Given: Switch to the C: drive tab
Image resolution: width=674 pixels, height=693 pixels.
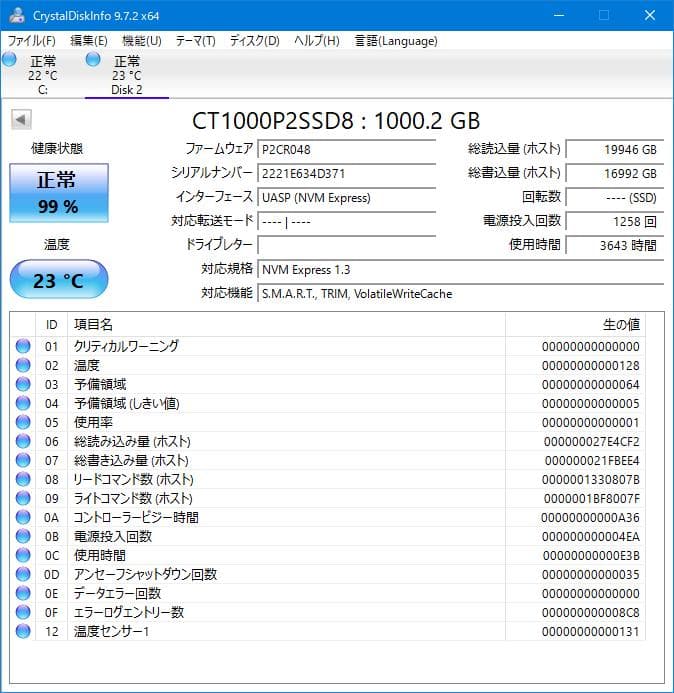Looking at the screenshot, I should tap(42, 74).
